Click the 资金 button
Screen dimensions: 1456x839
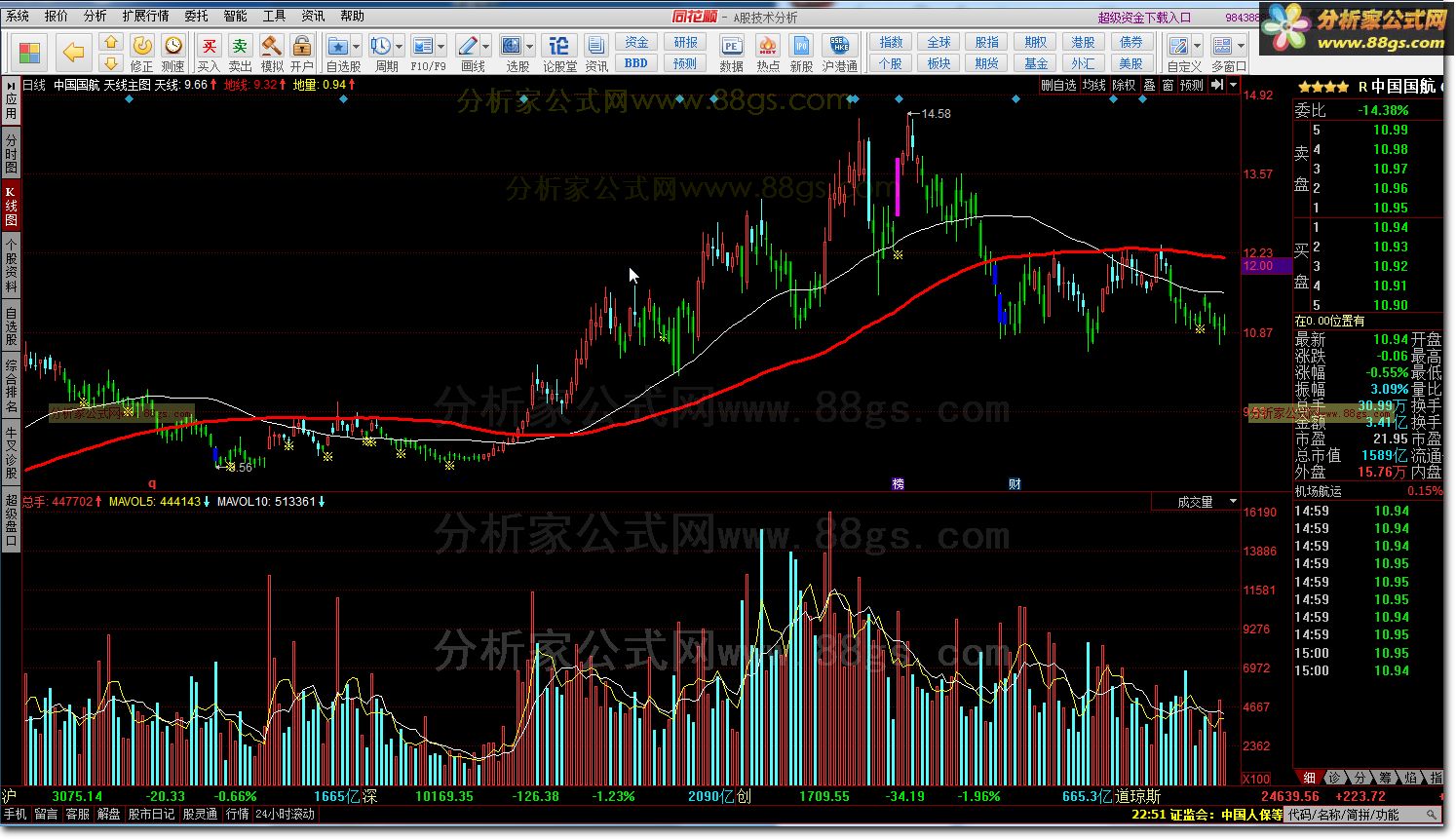[x=636, y=43]
